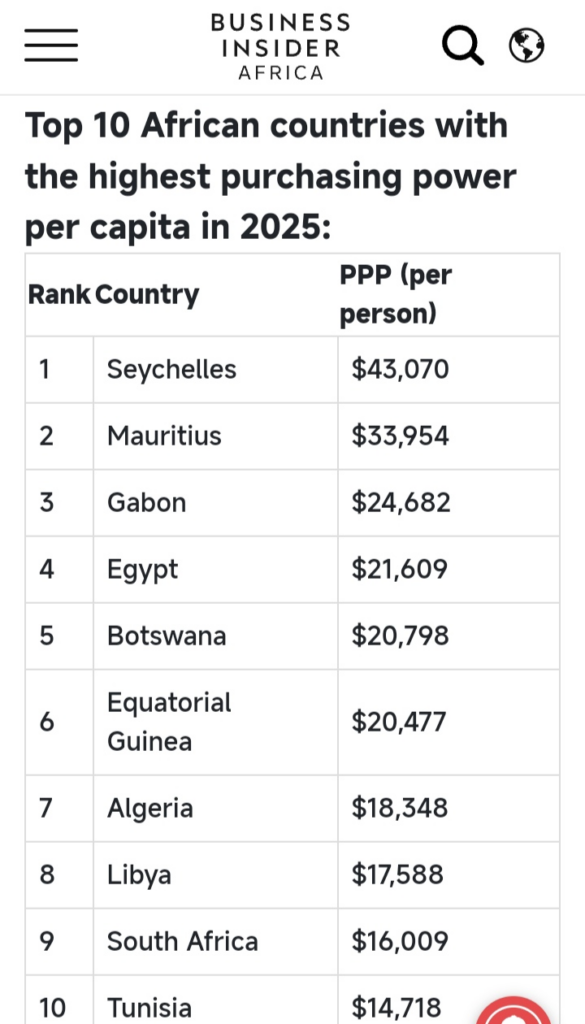This screenshot has width=585, height=1024.
Task: Tap Algeria's $18,348 value
Action: tap(400, 808)
